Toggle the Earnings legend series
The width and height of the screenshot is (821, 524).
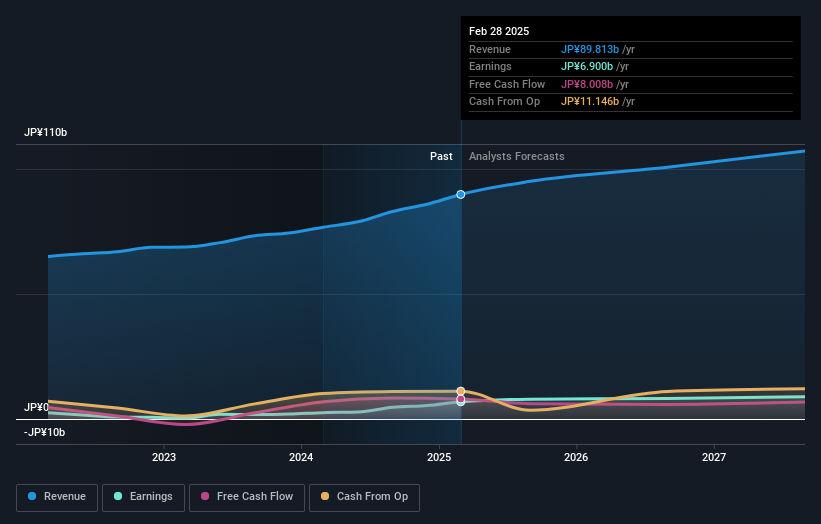(x=143, y=497)
